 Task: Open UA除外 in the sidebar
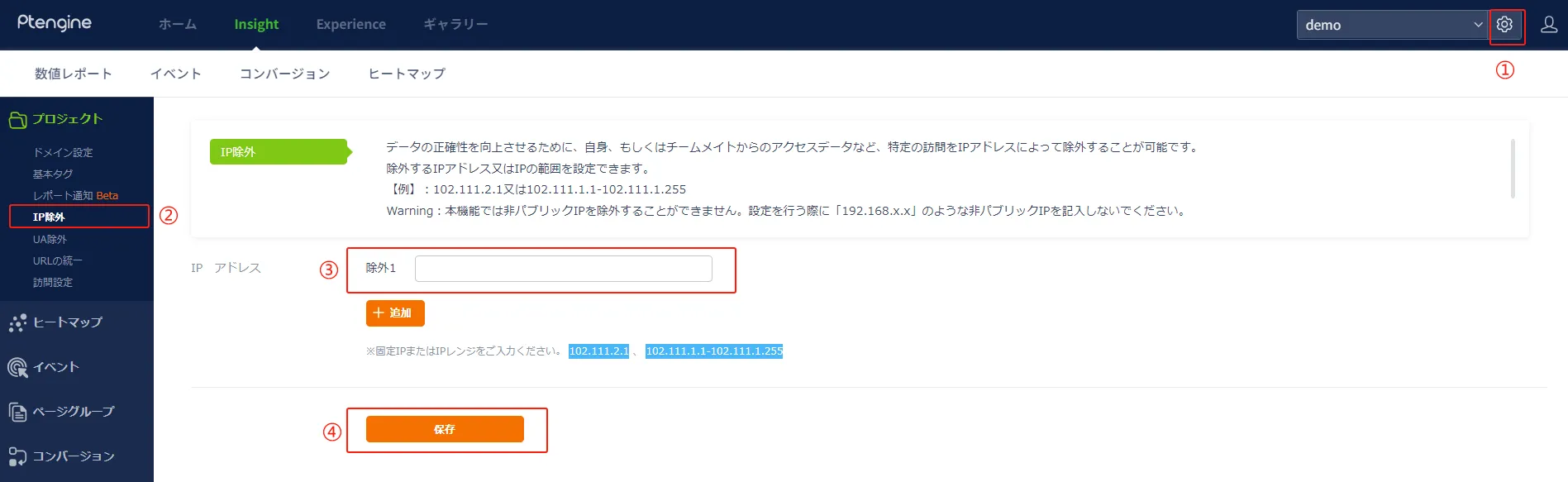[x=50, y=239]
